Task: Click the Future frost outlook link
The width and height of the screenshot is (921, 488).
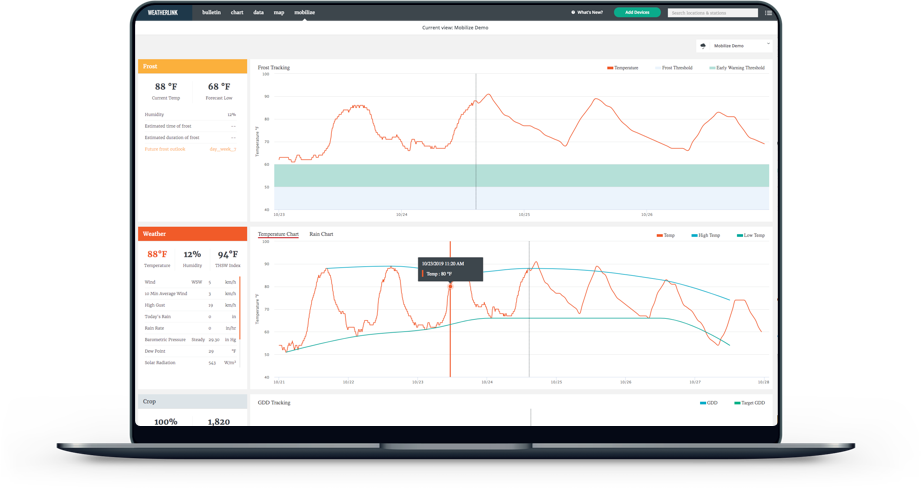Action: 165,149
